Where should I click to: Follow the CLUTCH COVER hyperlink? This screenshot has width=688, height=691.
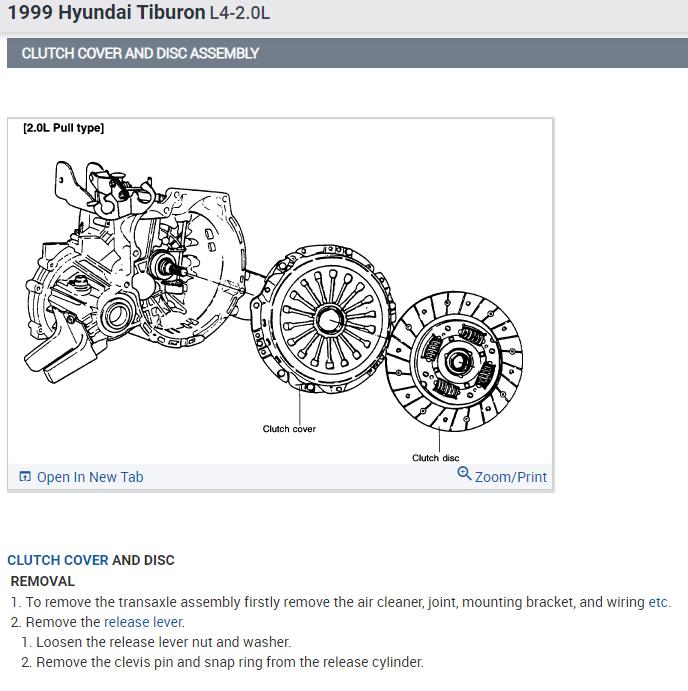coord(58,560)
